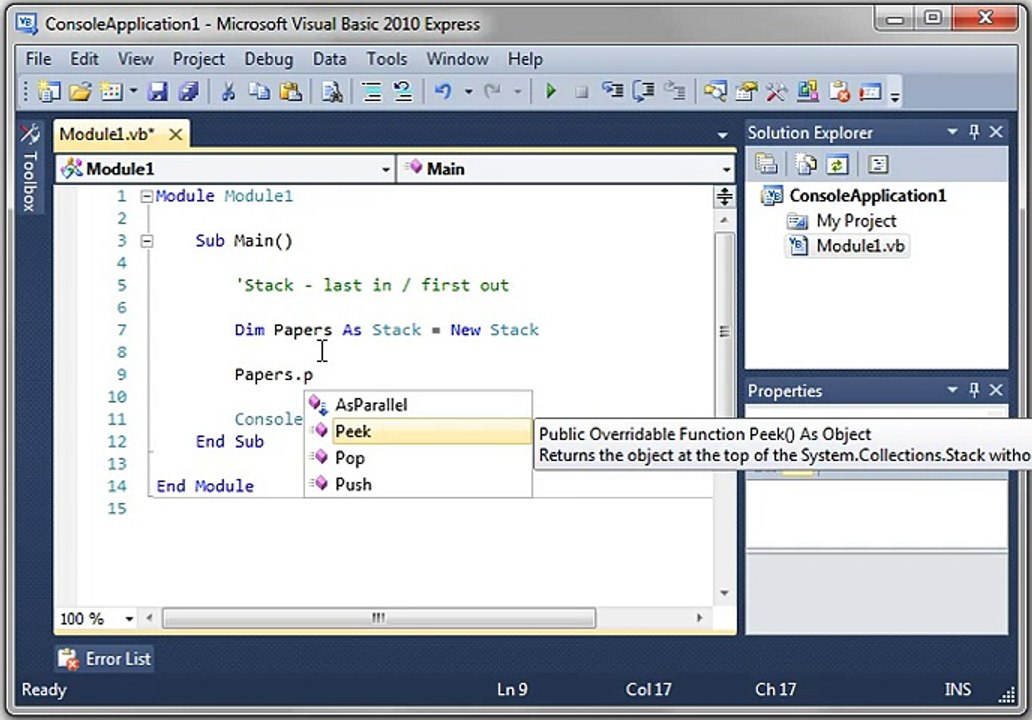Open the Undo history dropdown arrow
1032x720 pixels.
469,92
